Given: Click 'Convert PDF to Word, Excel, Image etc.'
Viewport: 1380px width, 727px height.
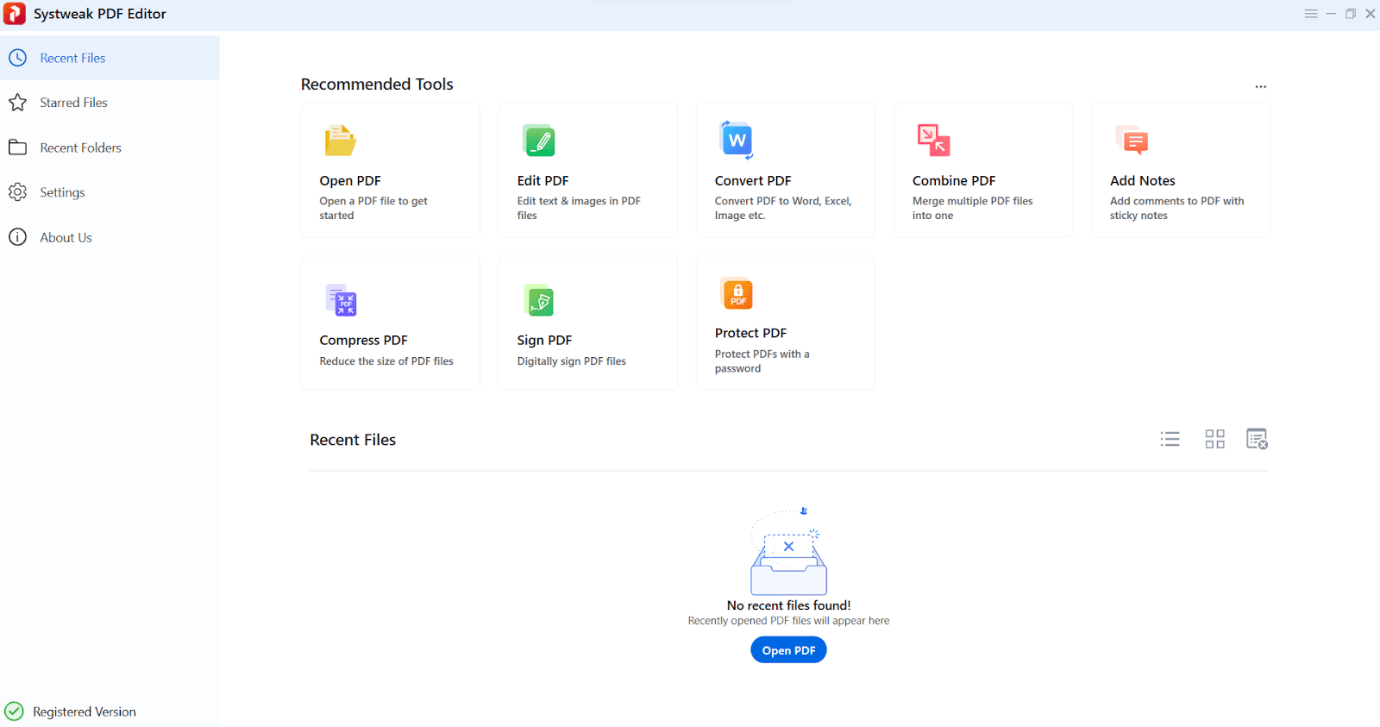Looking at the screenshot, I should click(x=783, y=208).
